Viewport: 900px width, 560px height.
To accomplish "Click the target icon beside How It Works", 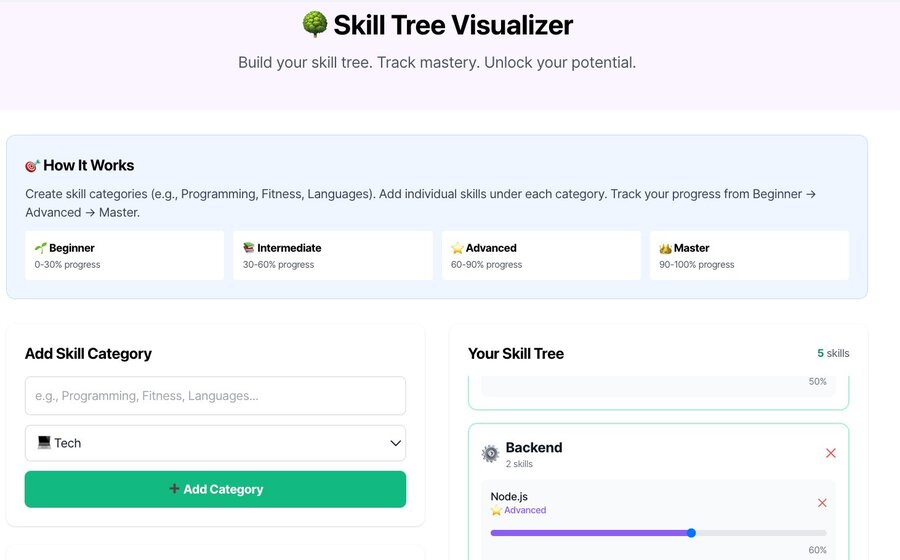I will tap(32, 166).
